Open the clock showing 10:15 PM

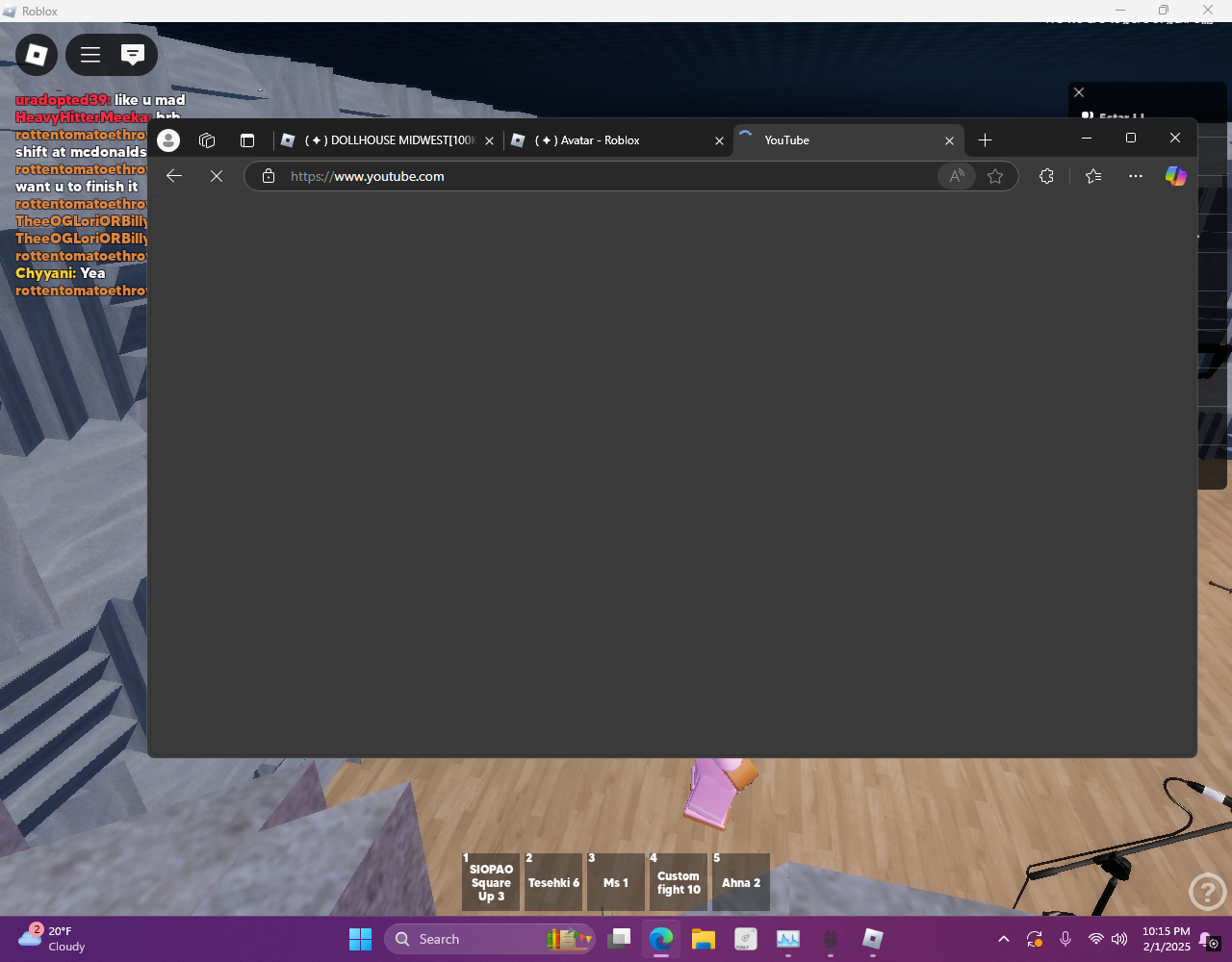coord(1166,939)
